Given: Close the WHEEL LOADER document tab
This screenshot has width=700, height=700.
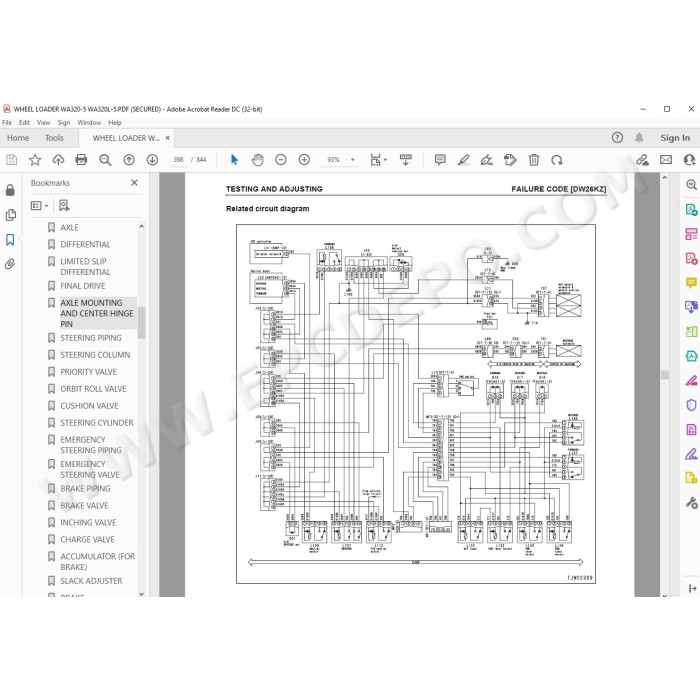Looking at the screenshot, I should point(167,138).
